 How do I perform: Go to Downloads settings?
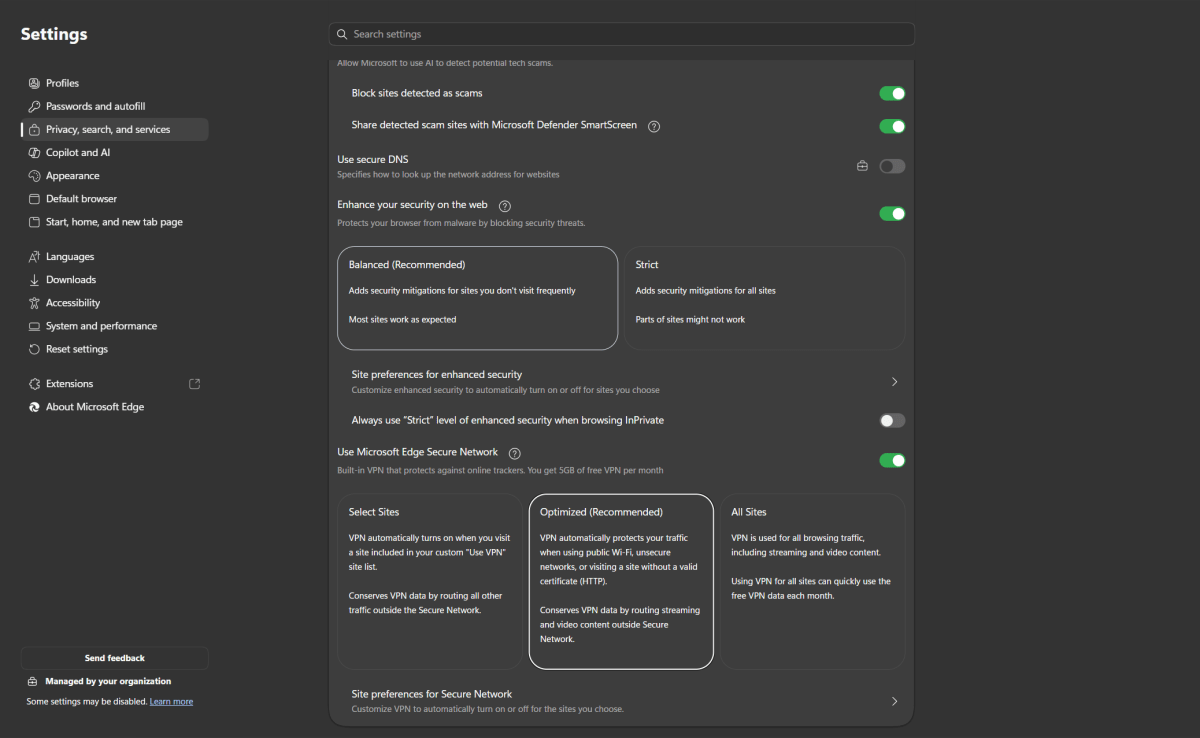[x=114, y=280]
